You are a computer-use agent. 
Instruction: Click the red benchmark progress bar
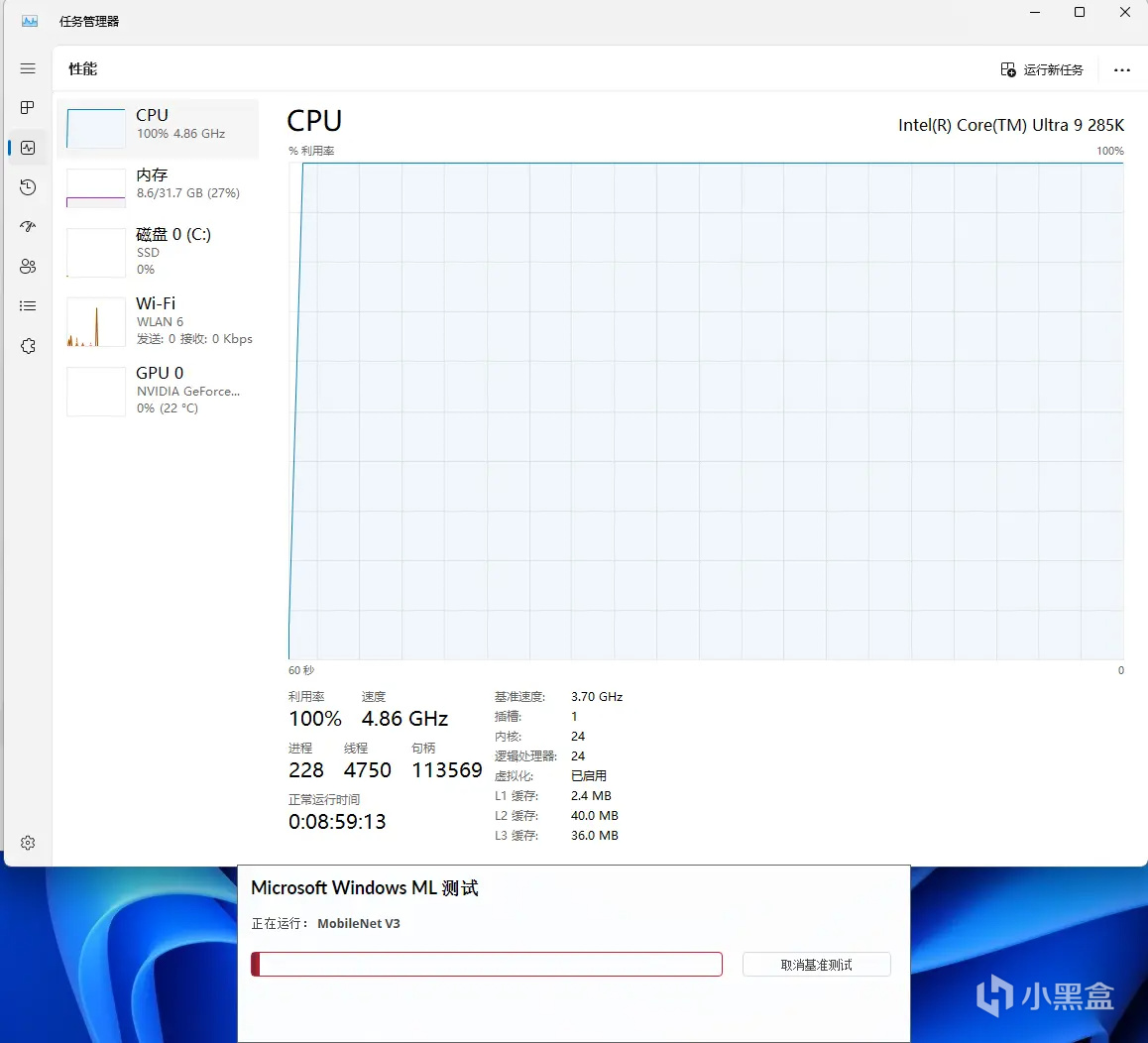pyautogui.click(x=486, y=964)
